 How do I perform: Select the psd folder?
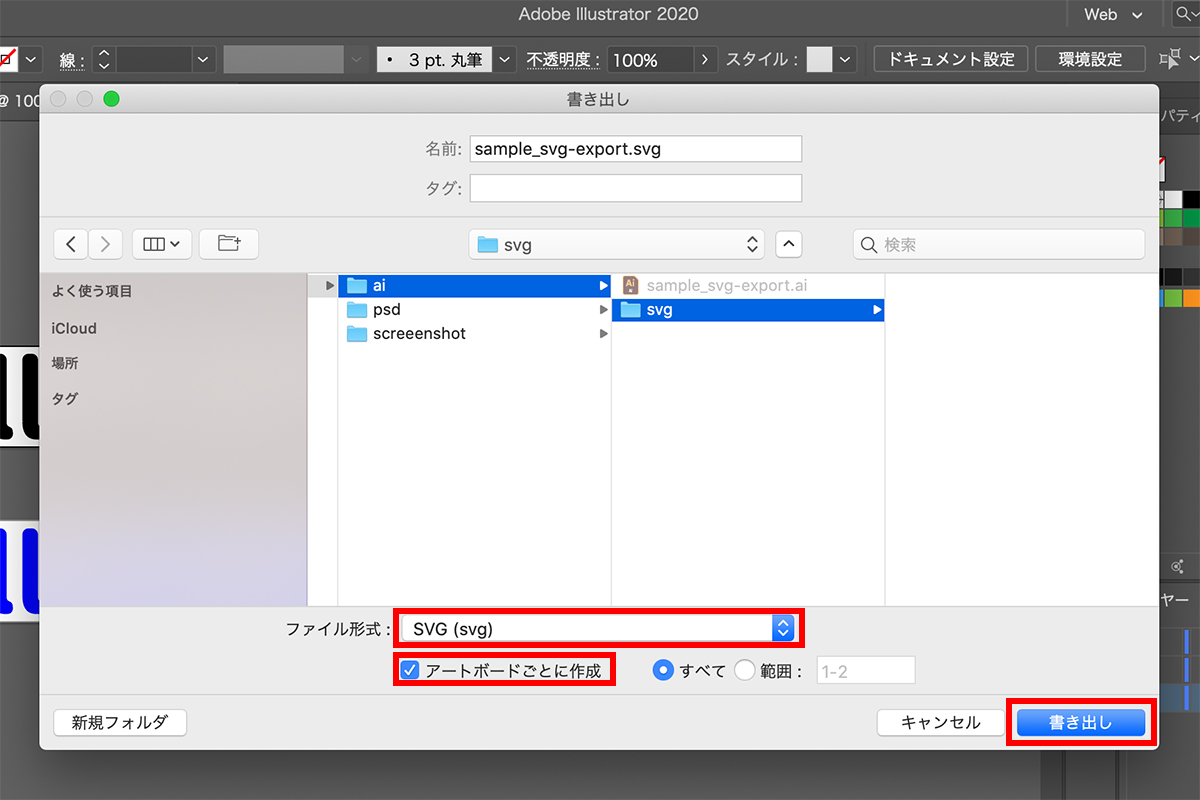(474, 310)
